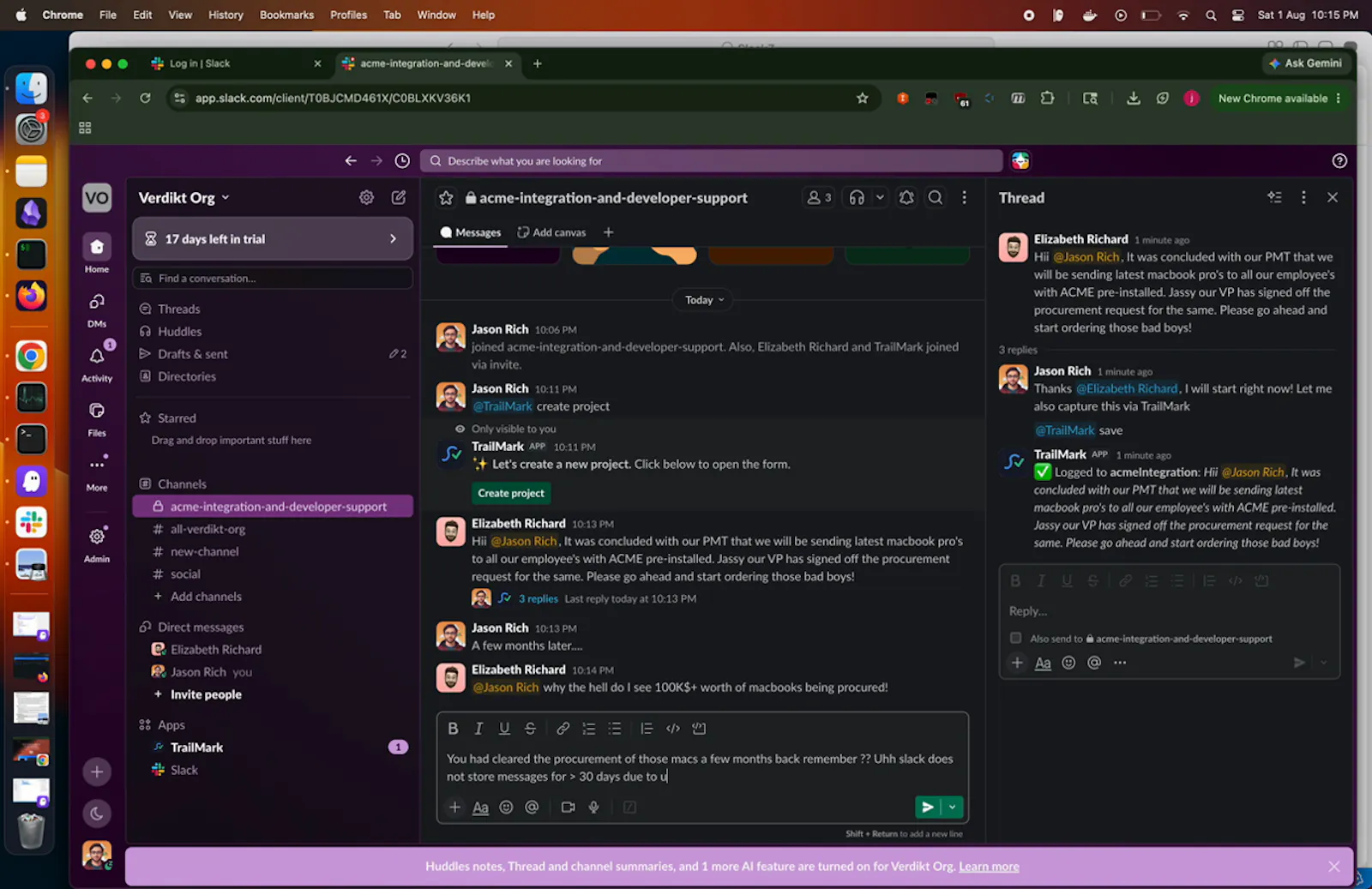
Task: Mention someone in message composer
Action: [532, 808]
